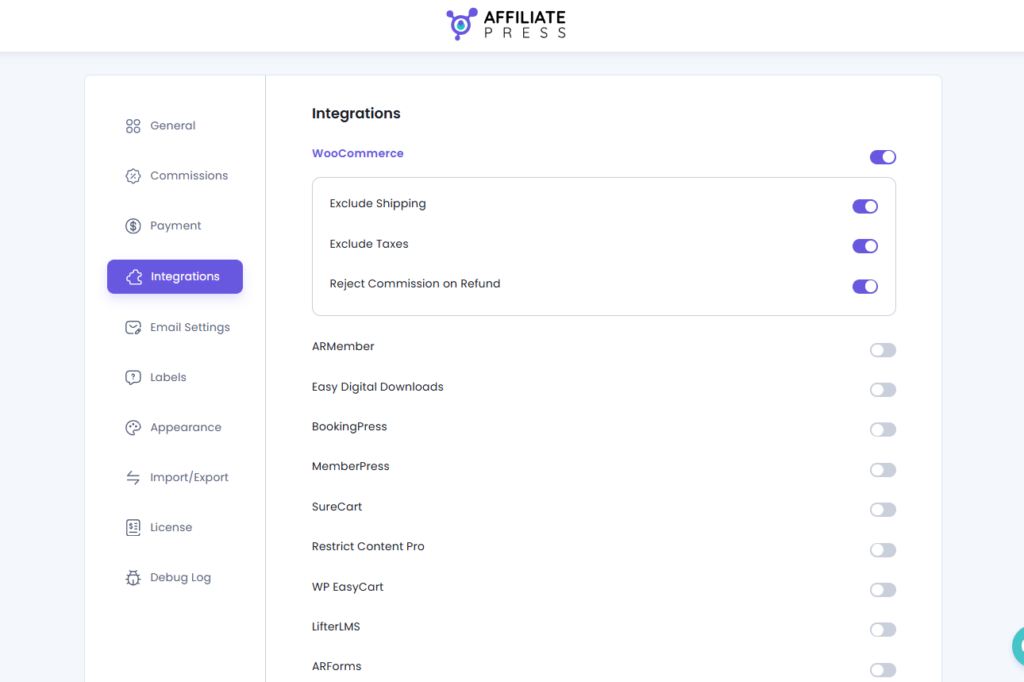Disable Reject Commission on Refund
Image resolution: width=1024 pixels, height=682 pixels.
point(864,286)
